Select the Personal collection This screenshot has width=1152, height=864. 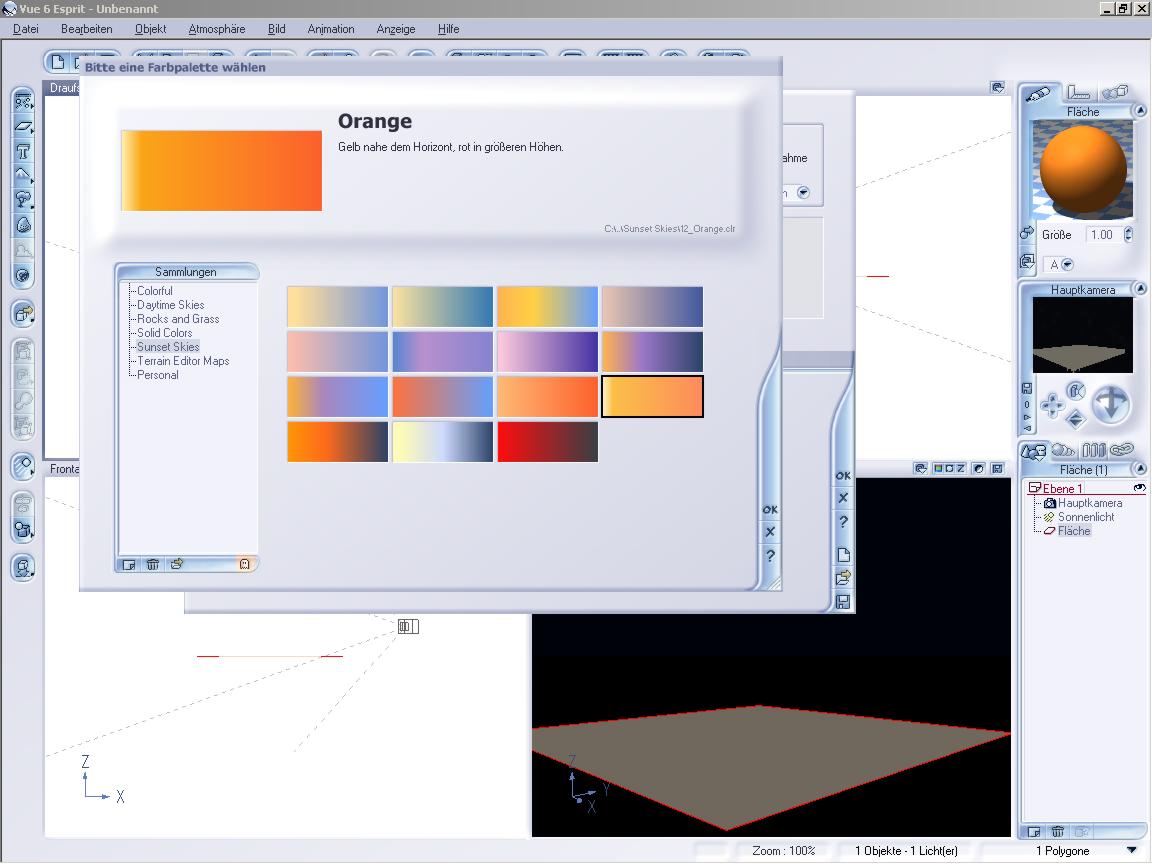pyautogui.click(x=158, y=375)
